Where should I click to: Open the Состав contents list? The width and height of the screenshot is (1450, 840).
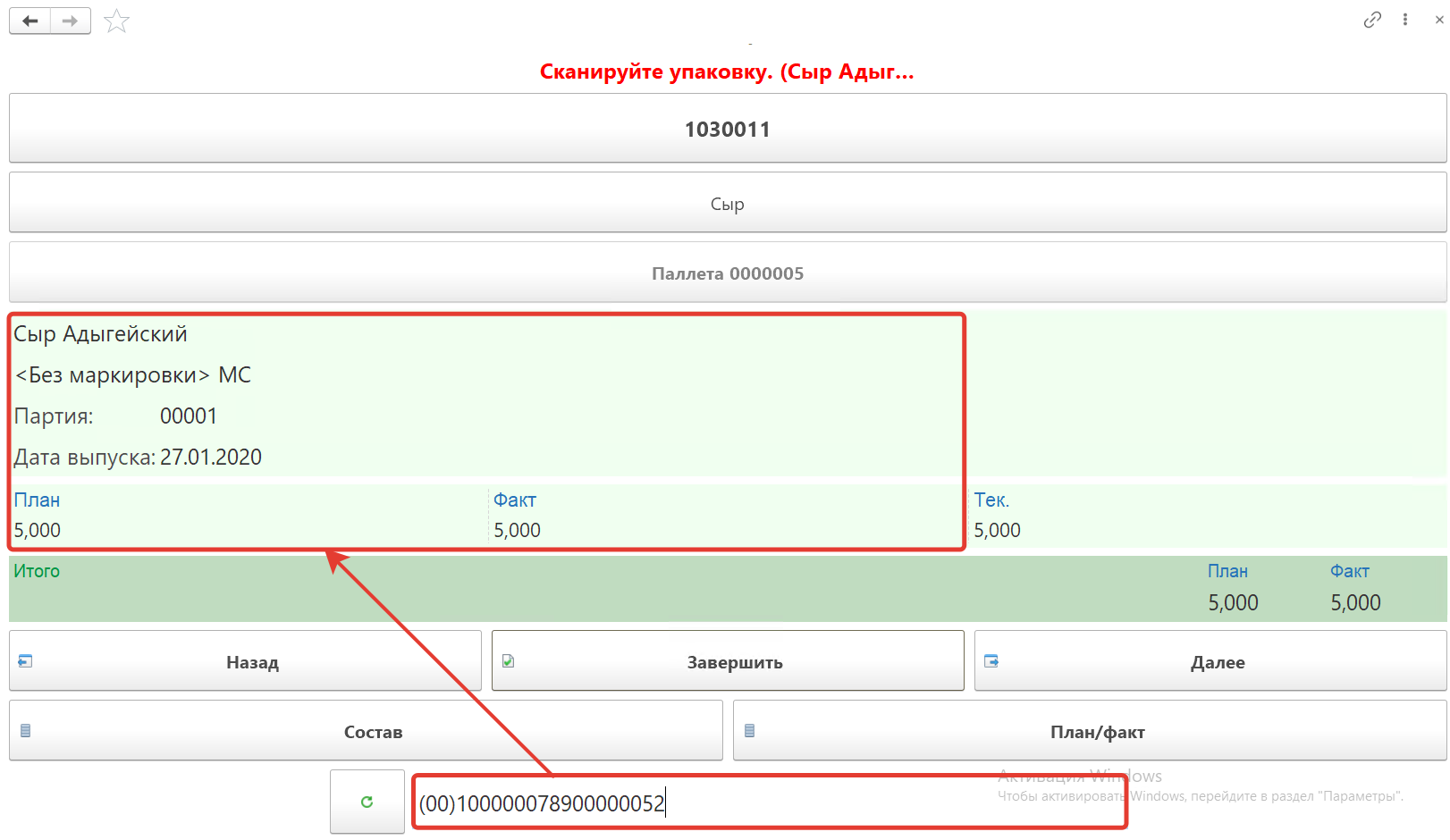366,731
